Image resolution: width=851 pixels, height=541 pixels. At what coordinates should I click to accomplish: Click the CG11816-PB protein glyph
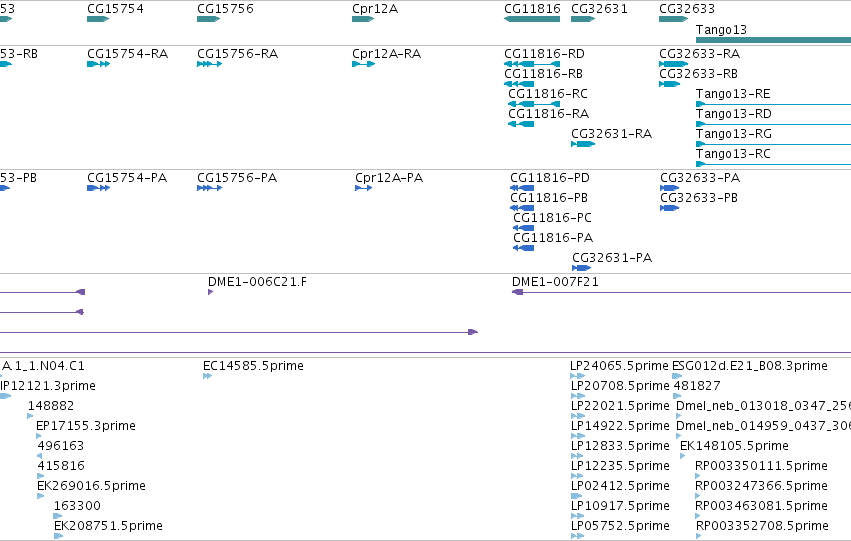point(522,208)
